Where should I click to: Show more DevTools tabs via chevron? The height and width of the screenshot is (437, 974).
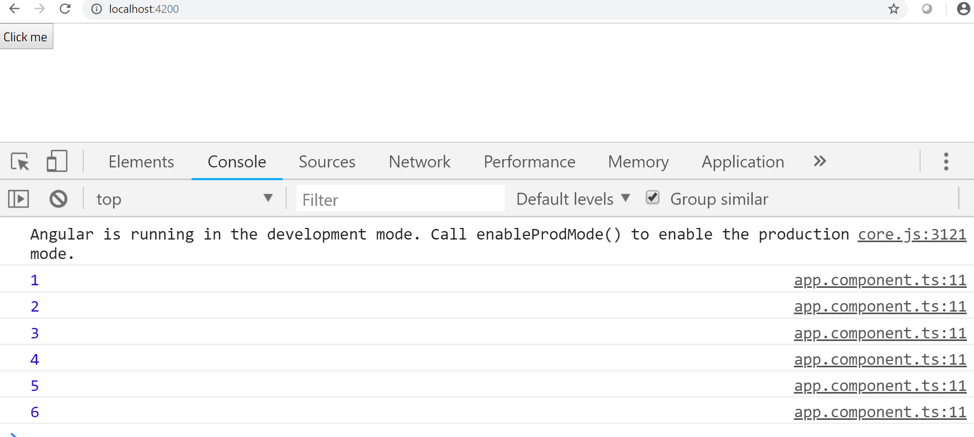coord(820,161)
